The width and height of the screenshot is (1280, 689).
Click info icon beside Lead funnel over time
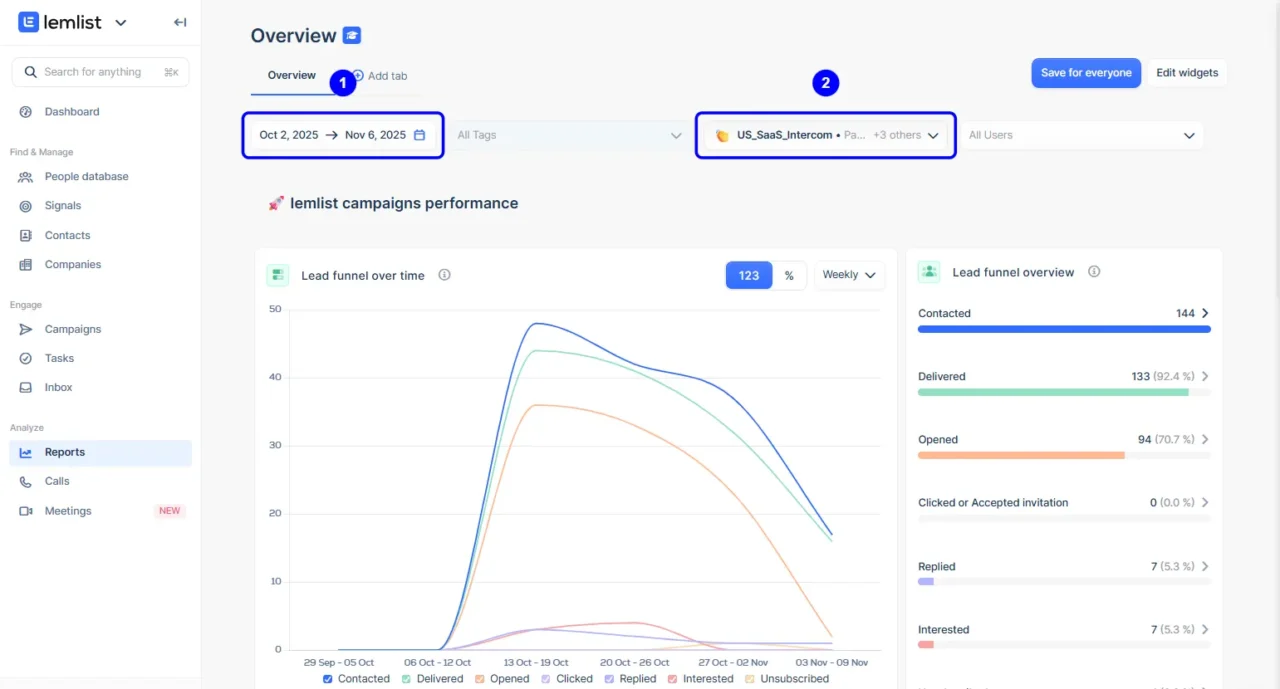445,275
